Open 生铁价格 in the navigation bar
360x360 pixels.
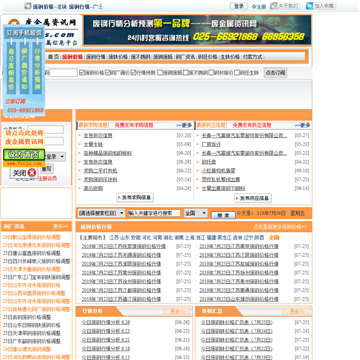(230, 57)
